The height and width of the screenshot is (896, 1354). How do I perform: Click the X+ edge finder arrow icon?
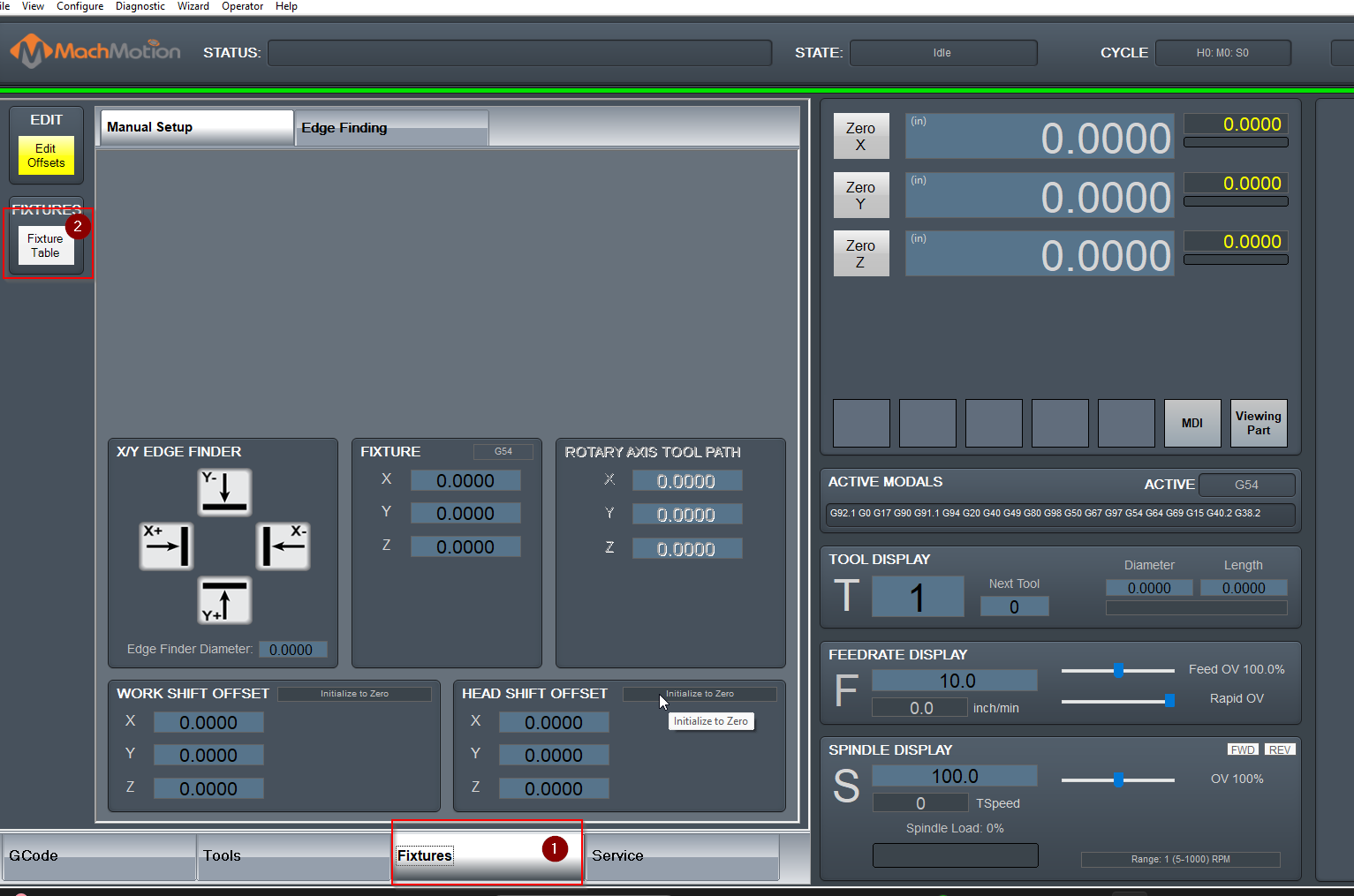pyautogui.click(x=166, y=546)
